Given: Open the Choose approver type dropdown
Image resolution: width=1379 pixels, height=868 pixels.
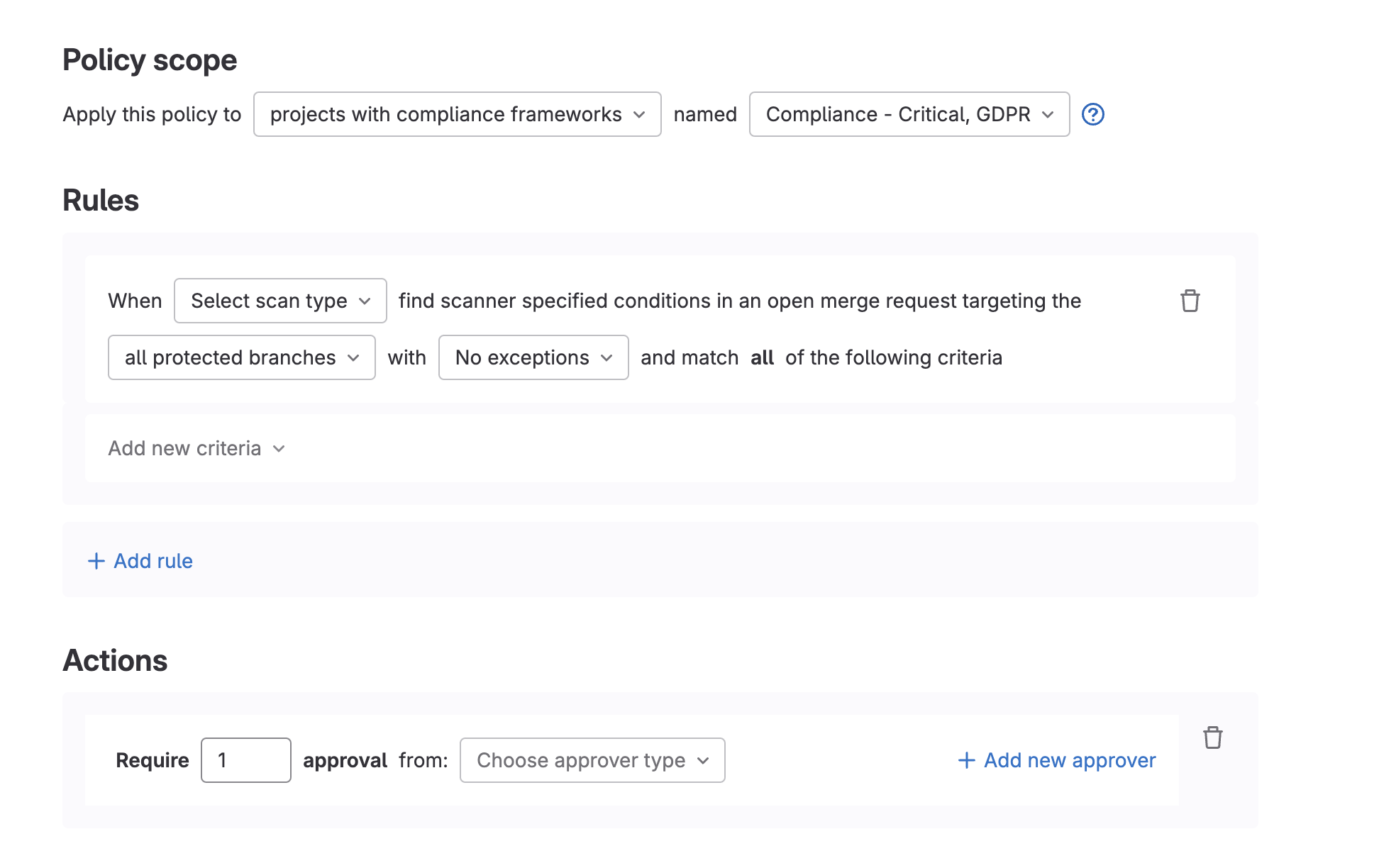Looking at the screenshot, I should pyautogui.click(x=591, y=760).
